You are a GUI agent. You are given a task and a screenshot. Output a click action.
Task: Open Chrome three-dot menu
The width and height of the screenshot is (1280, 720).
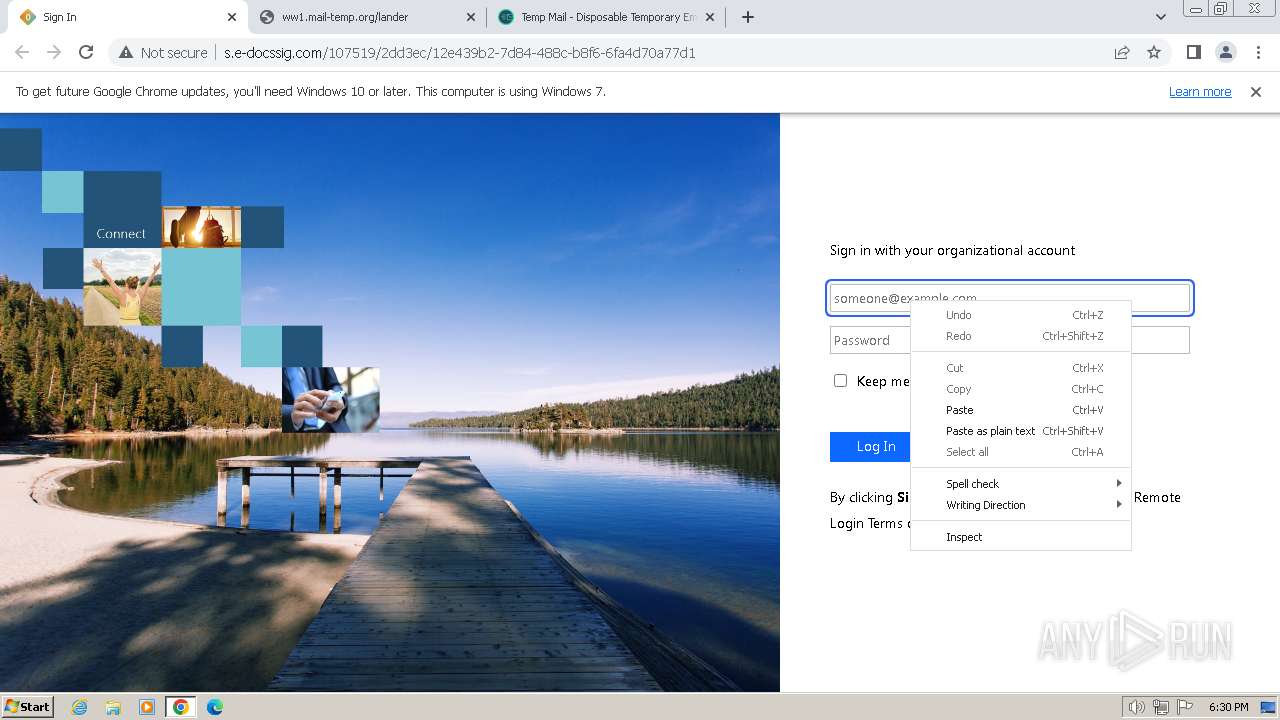click(x=1258, y=52)
